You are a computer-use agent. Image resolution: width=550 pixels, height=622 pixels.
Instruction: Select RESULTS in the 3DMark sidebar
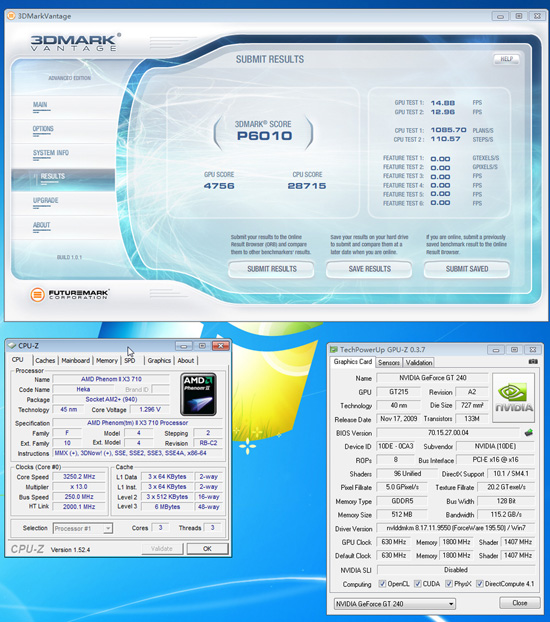click(63, 179)
